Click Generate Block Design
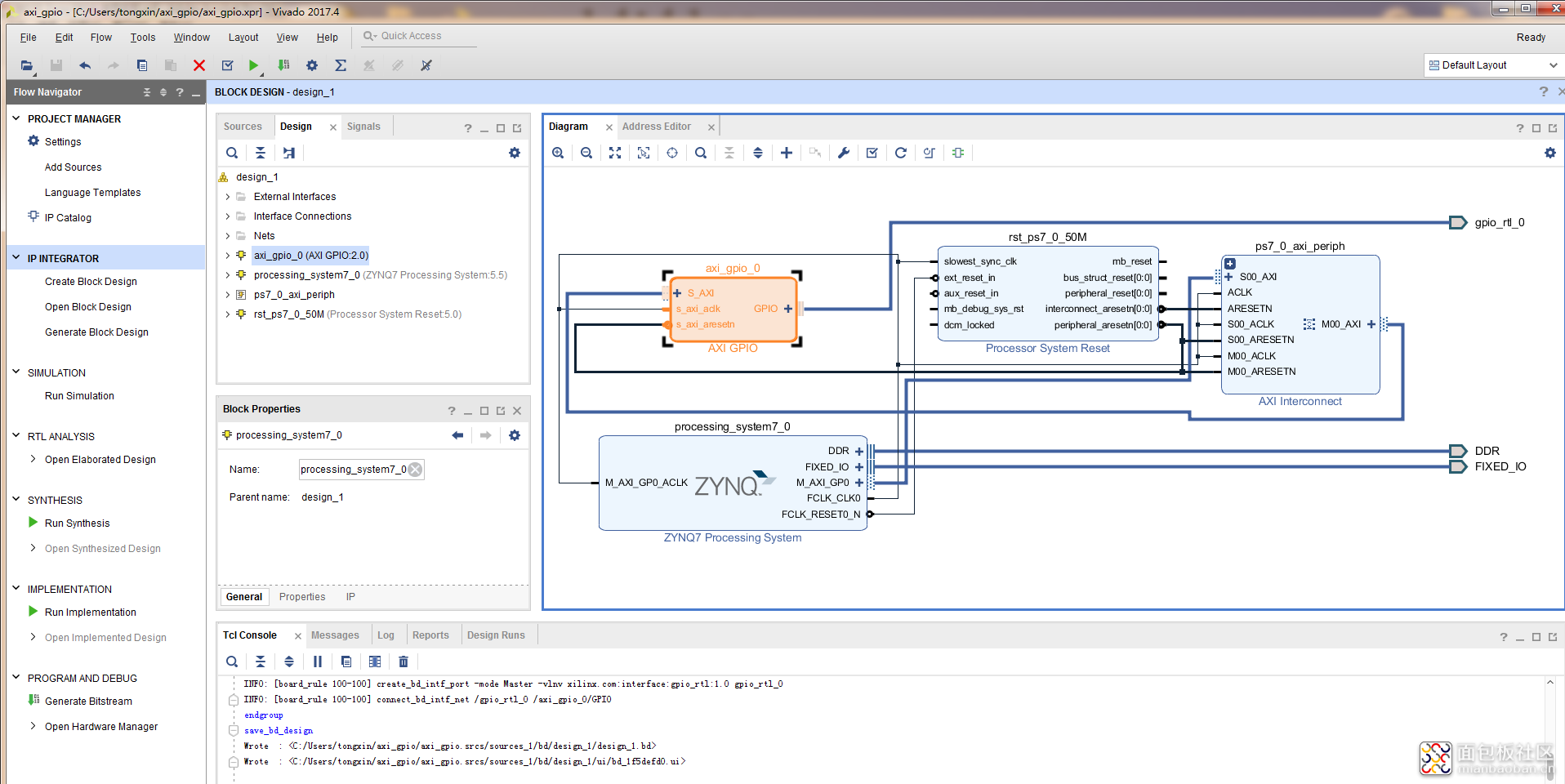This screenshot has height=784, width=1565. (x=96, y=332)
